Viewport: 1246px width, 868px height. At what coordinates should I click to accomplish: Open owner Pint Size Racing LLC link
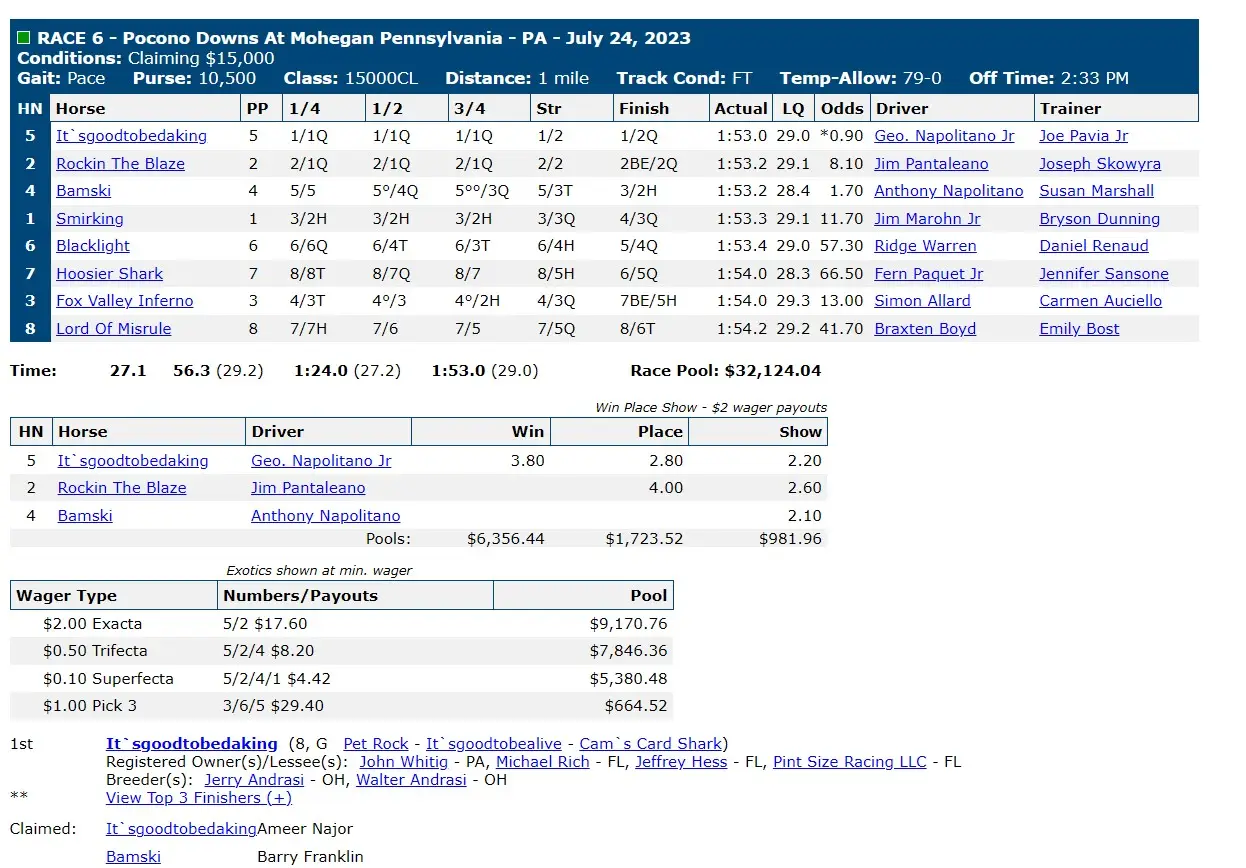pos(850,762)
